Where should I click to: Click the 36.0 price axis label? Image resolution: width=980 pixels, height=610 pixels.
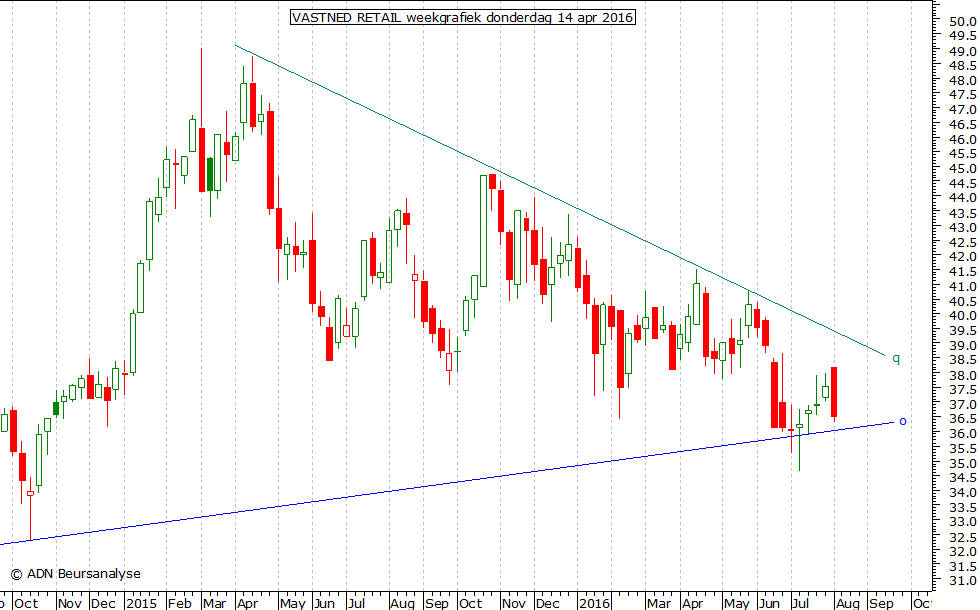pos(963,434)
